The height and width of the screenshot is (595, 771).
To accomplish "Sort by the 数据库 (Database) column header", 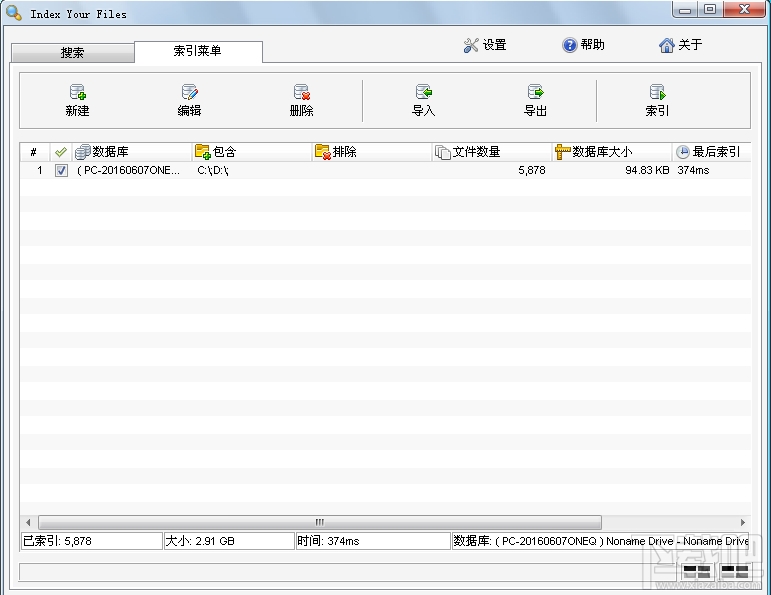I will [x=132, y=152].
